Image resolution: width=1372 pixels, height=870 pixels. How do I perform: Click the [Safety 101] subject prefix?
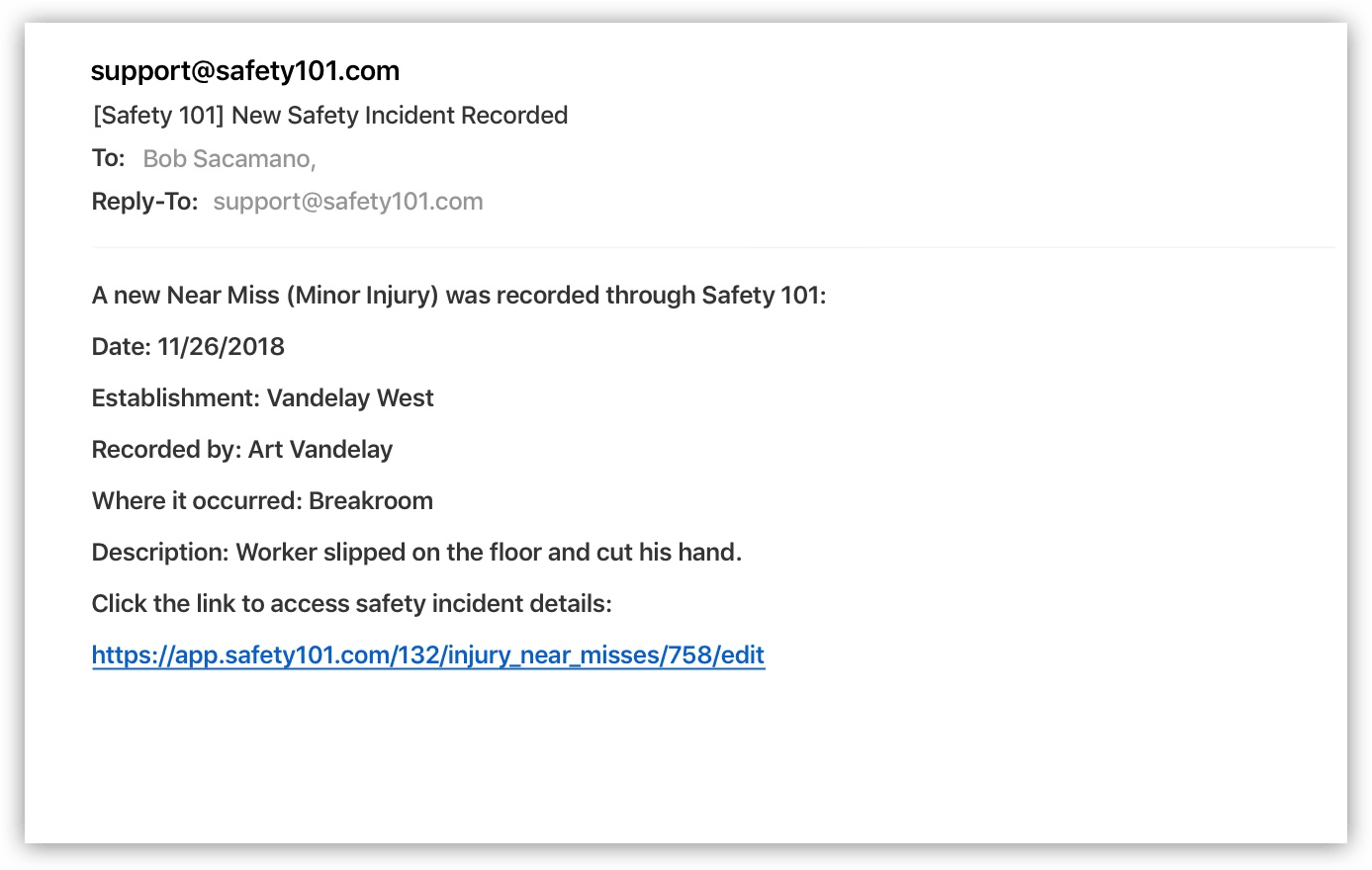pyautogui.click(x=158, y=116)
